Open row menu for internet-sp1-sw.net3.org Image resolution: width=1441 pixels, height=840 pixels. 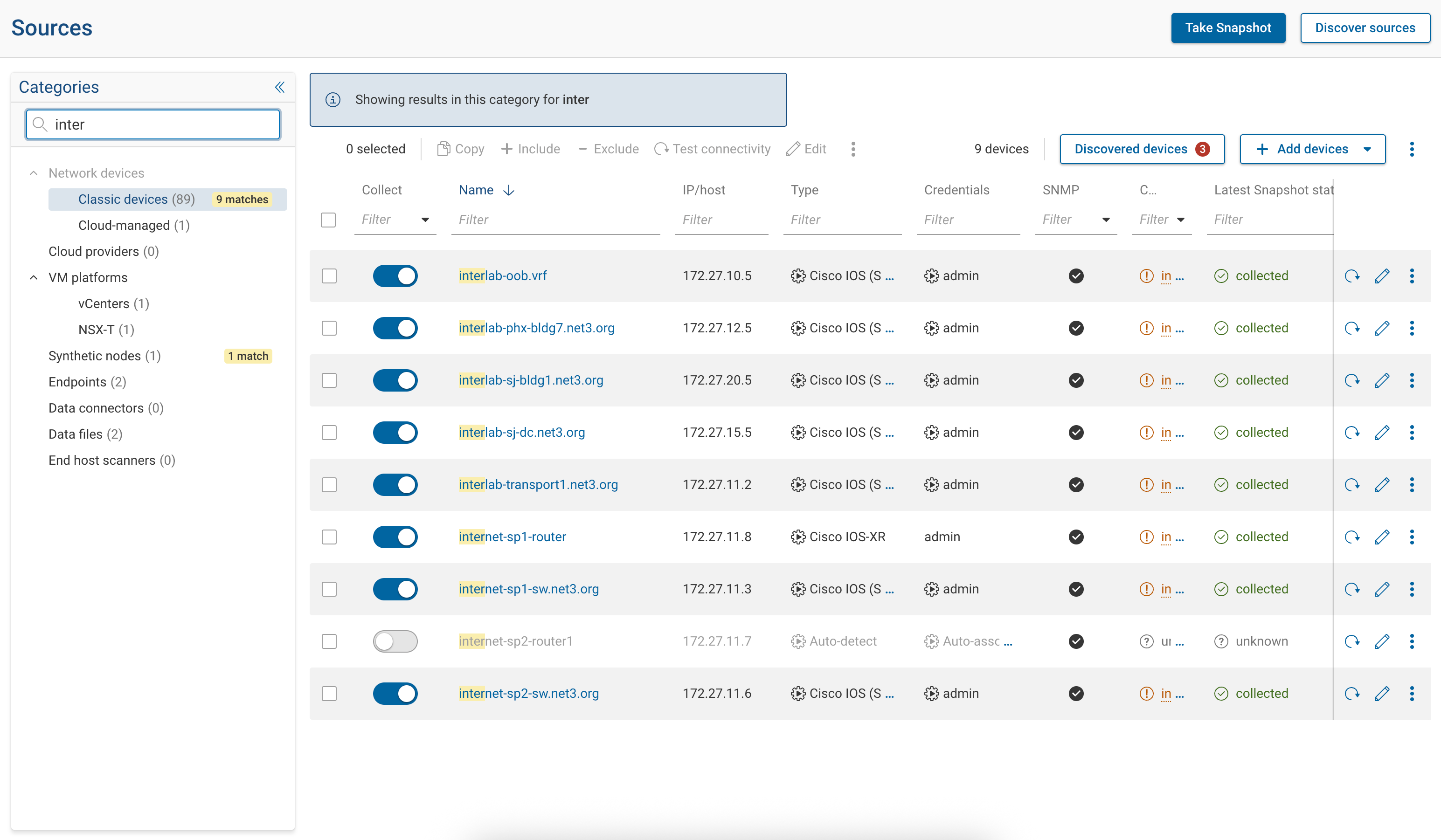pyautogui.click(x=1412, y=589)
